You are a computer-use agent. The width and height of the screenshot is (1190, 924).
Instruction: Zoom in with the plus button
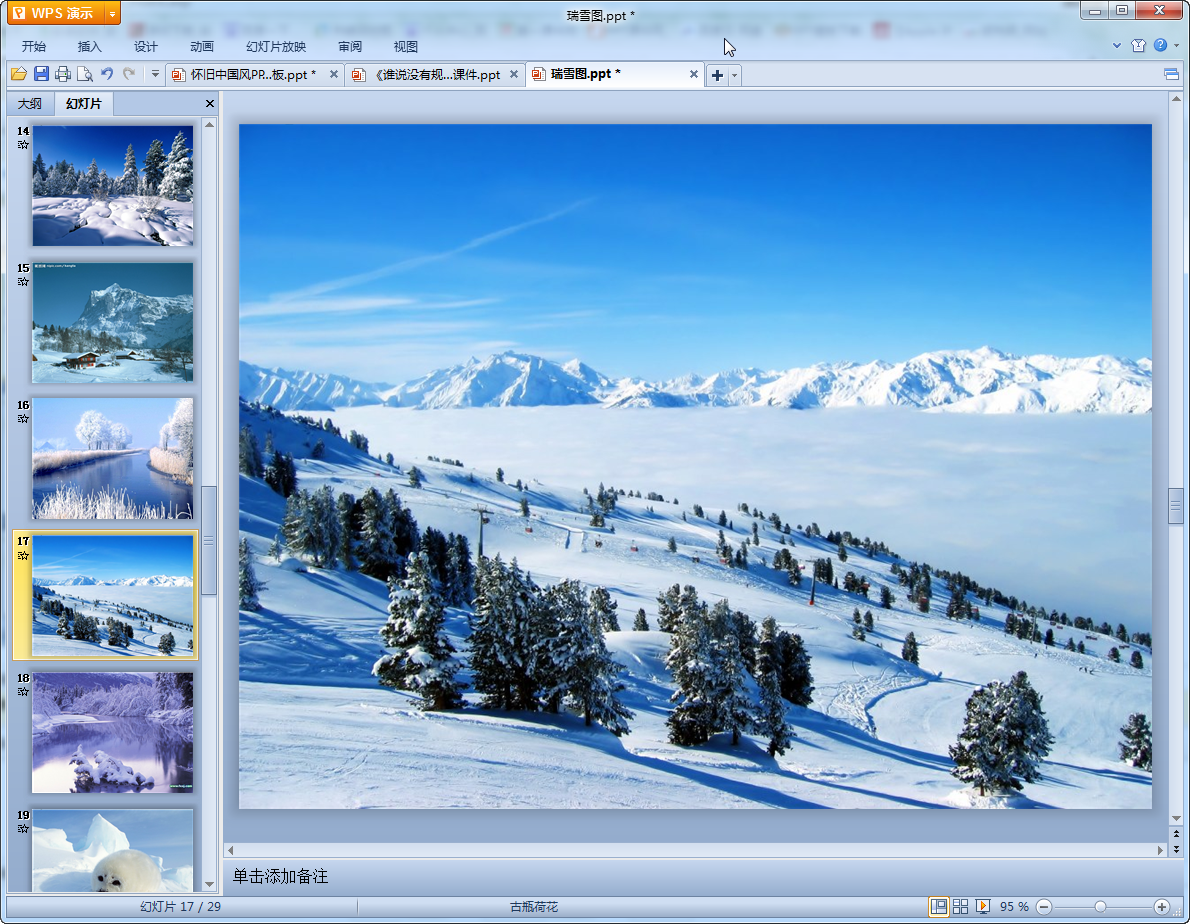(x=1162, y=907)
